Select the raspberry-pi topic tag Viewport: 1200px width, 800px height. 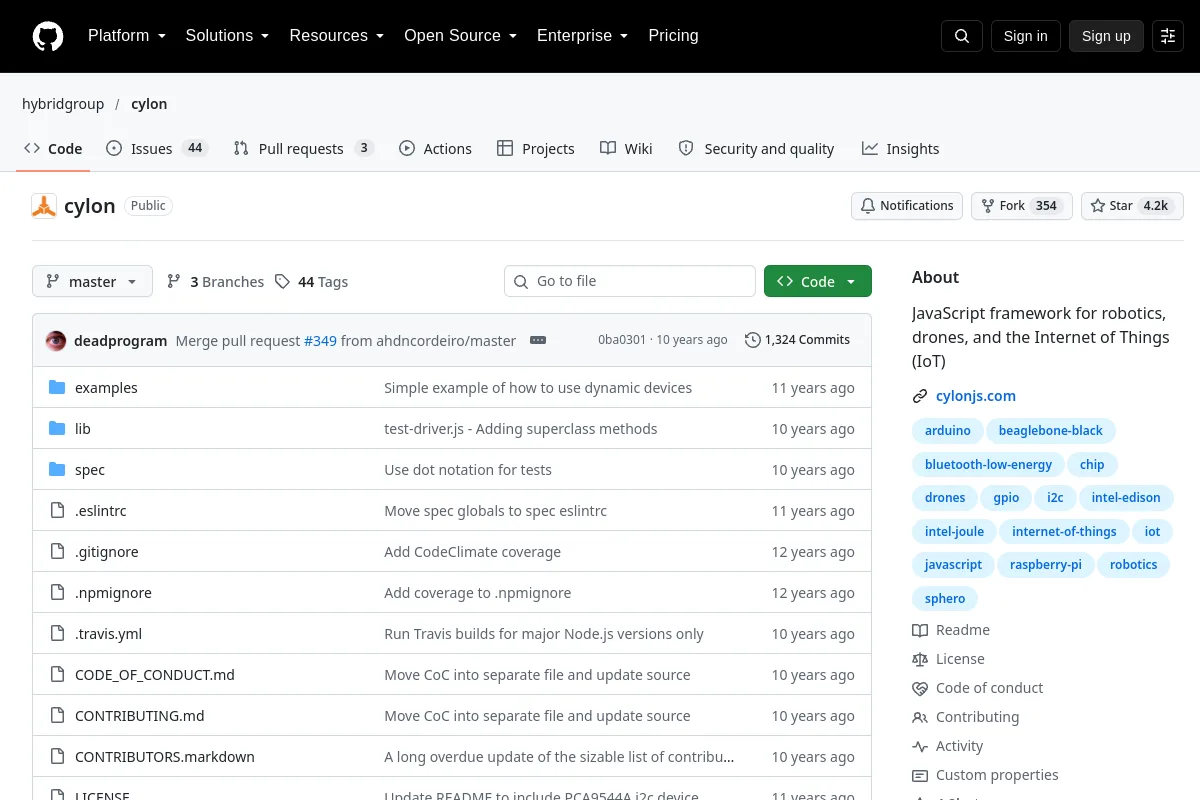1046,565
